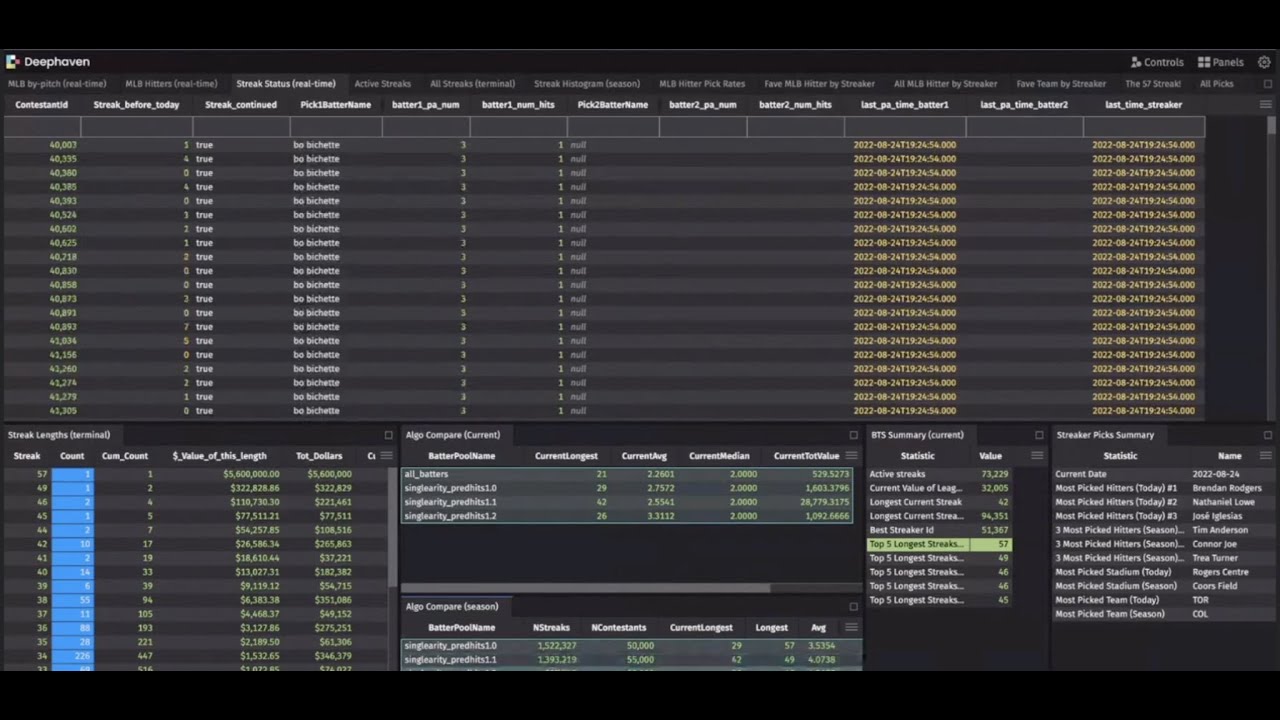Maximize the Streaker Picks Summary panel

[x=1268, y=435]
